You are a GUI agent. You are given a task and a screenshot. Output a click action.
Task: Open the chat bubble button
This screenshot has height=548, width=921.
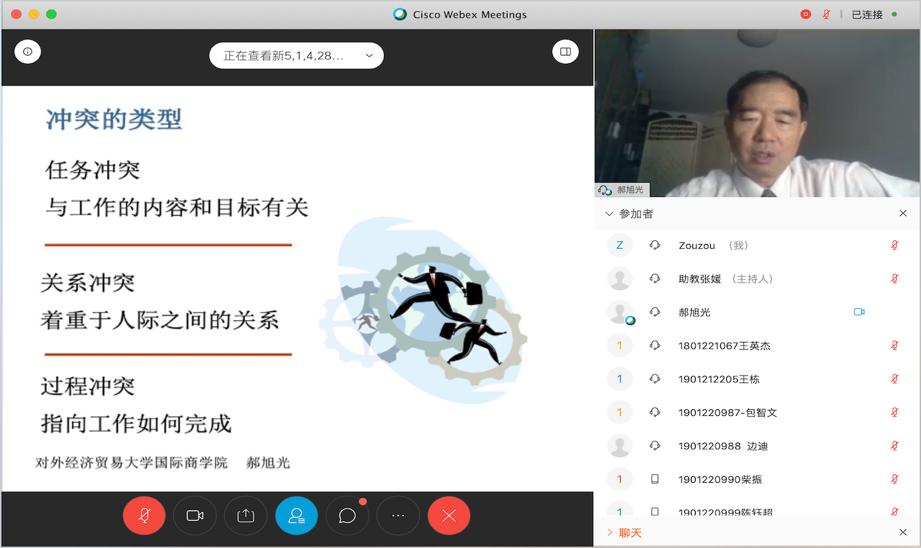click(x=347, y=516)
